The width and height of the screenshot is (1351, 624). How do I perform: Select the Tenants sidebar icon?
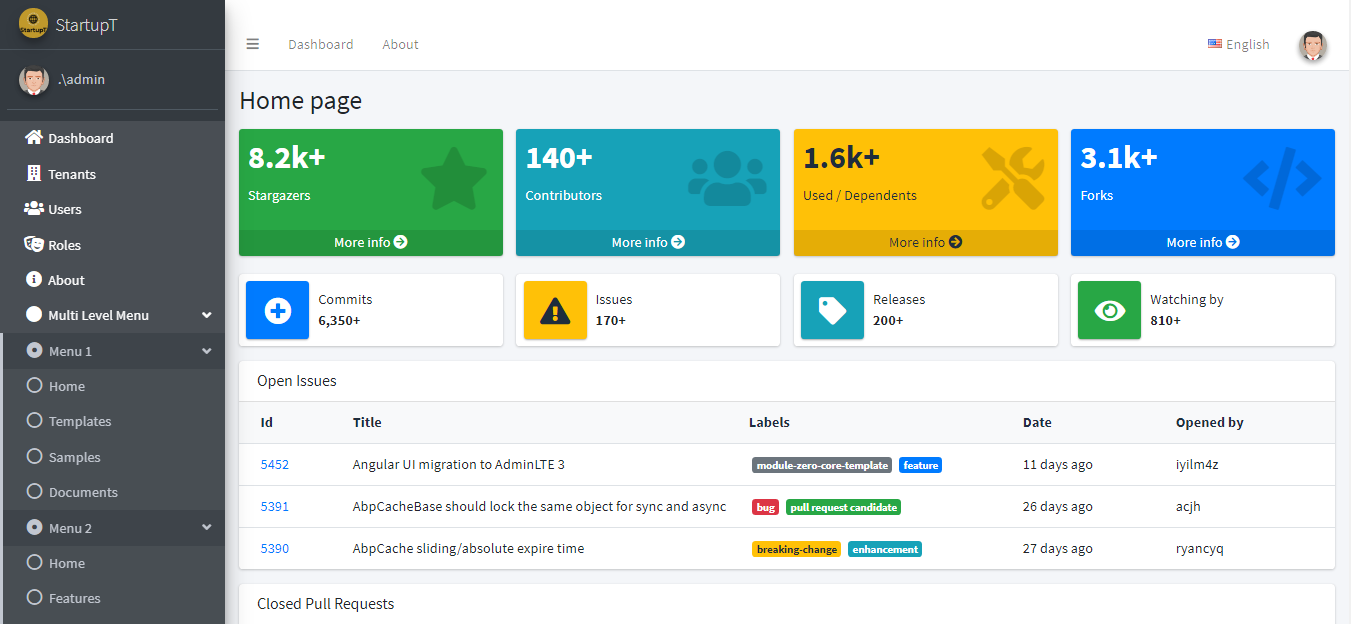[34, 173]
